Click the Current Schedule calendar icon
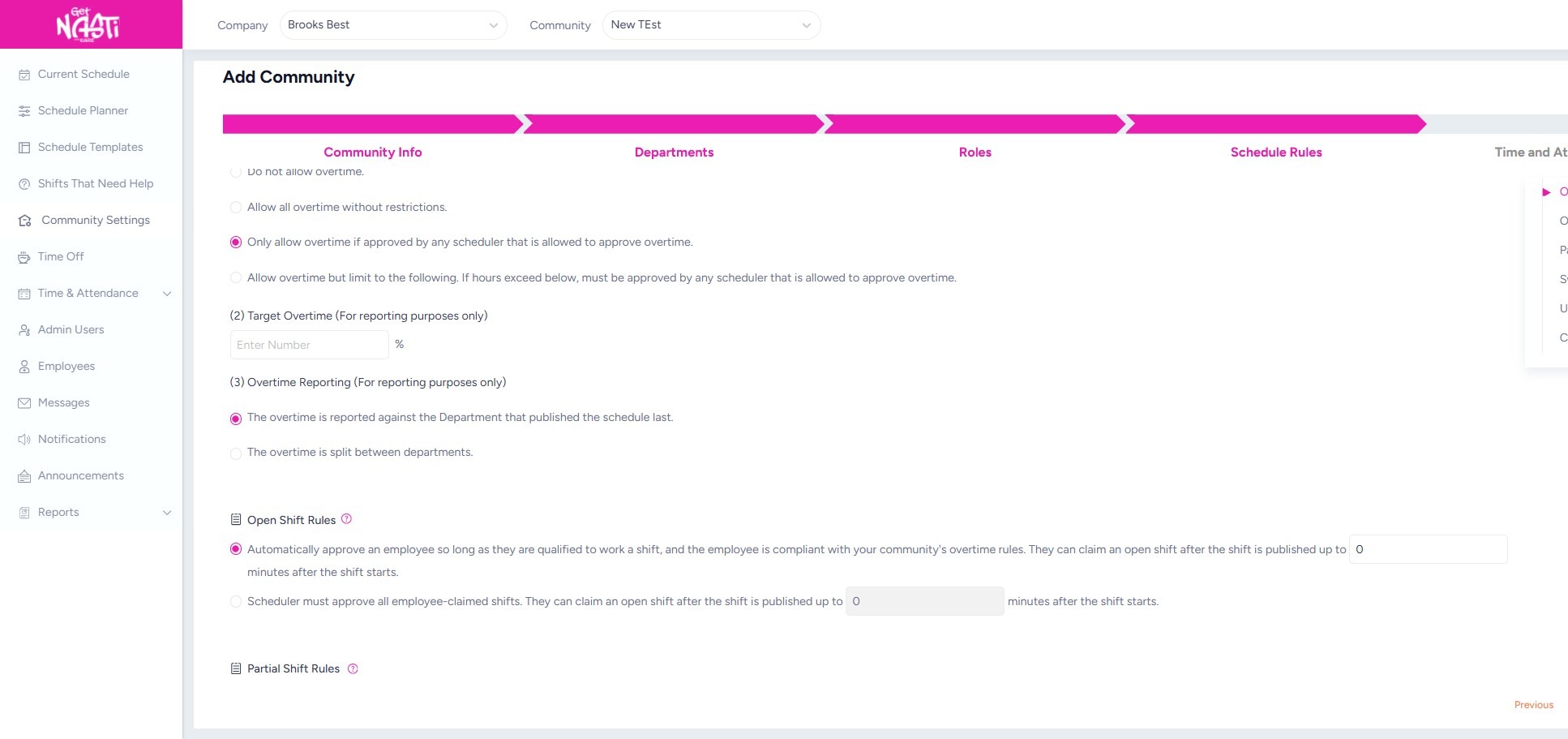 pyautogui.click(x=24, y=75)
